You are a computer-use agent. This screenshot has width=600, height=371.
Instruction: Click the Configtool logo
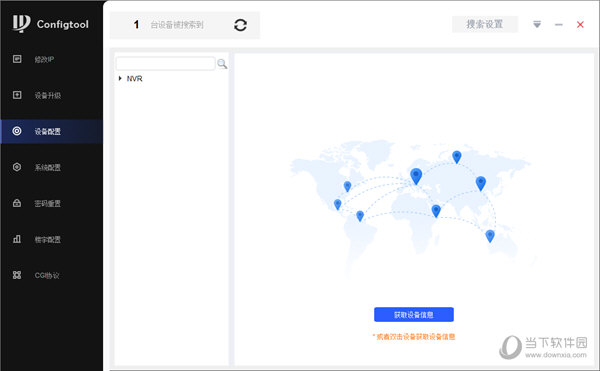pyautogui.click(x=50, y=24)
